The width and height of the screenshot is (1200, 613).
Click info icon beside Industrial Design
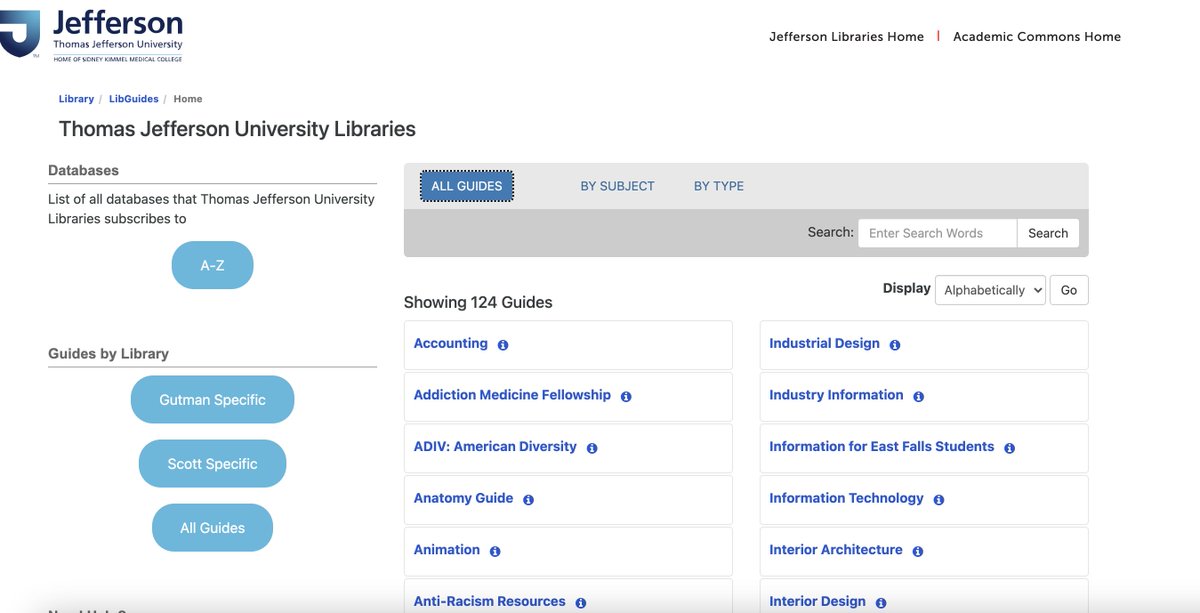(895, 345)
